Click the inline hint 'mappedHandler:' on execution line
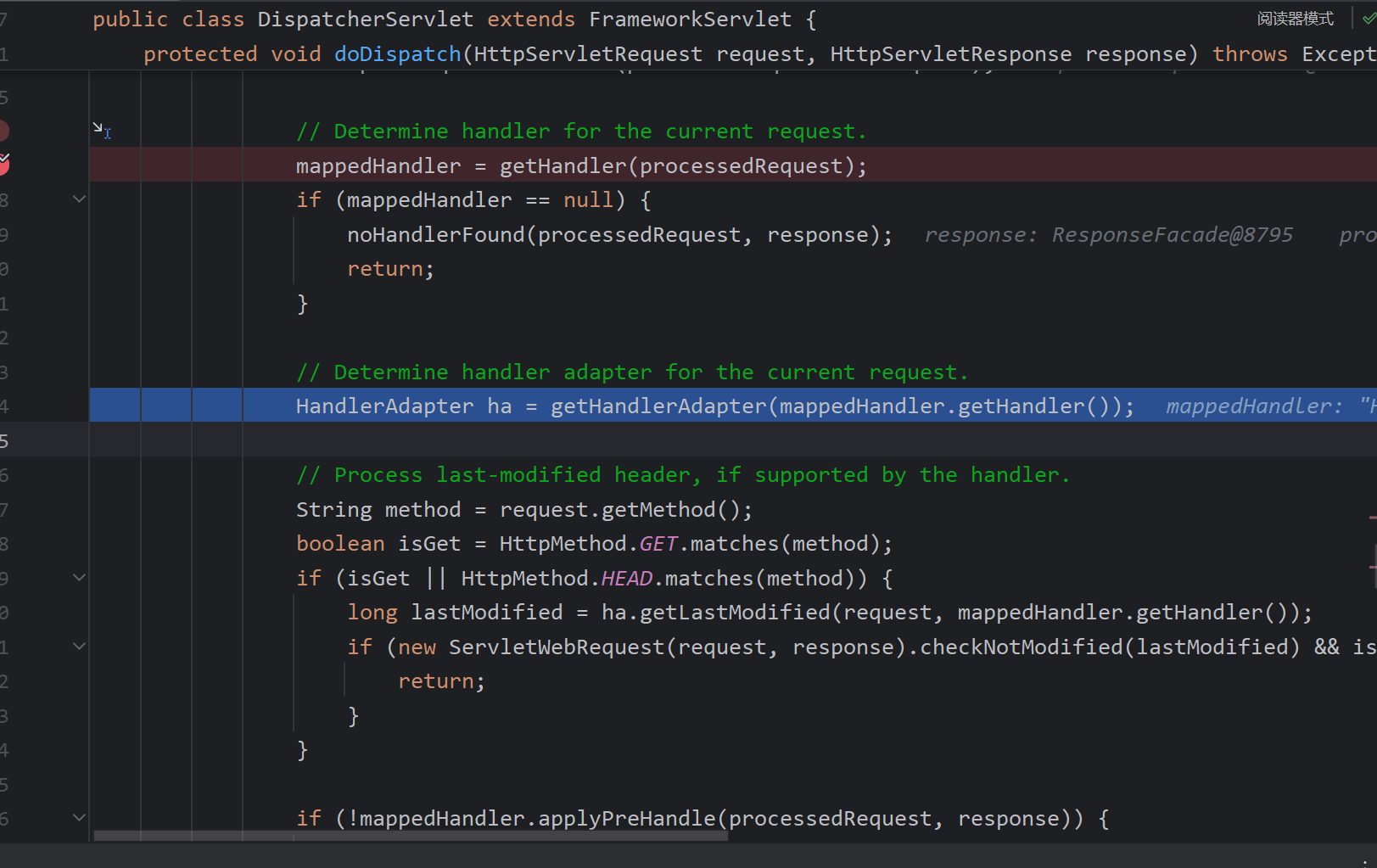Image resolution: width=1377 pixels, height=868 pixels. 1254,406
